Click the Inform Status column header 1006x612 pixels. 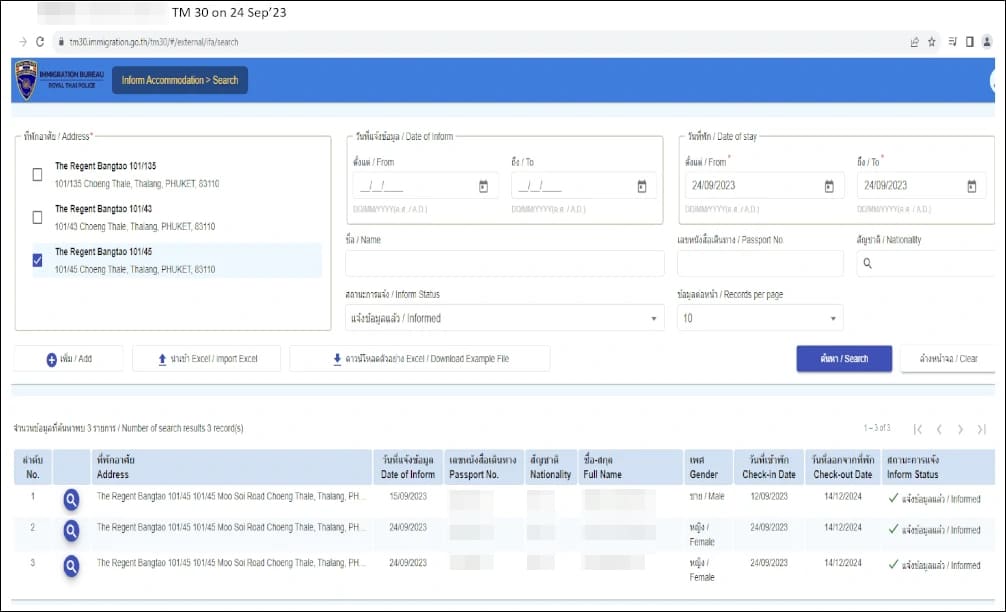939,467
